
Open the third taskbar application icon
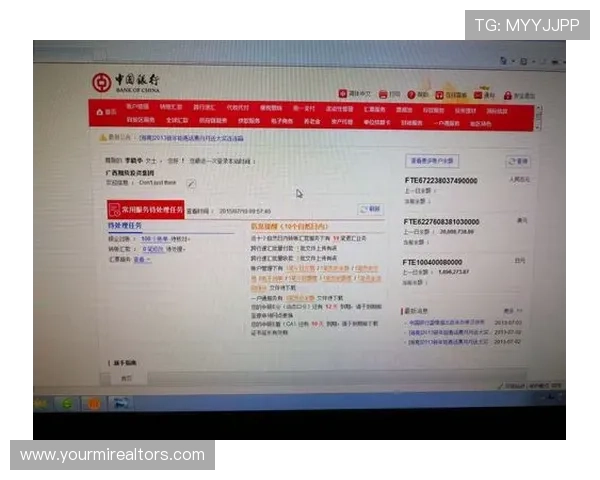(121, 403)
